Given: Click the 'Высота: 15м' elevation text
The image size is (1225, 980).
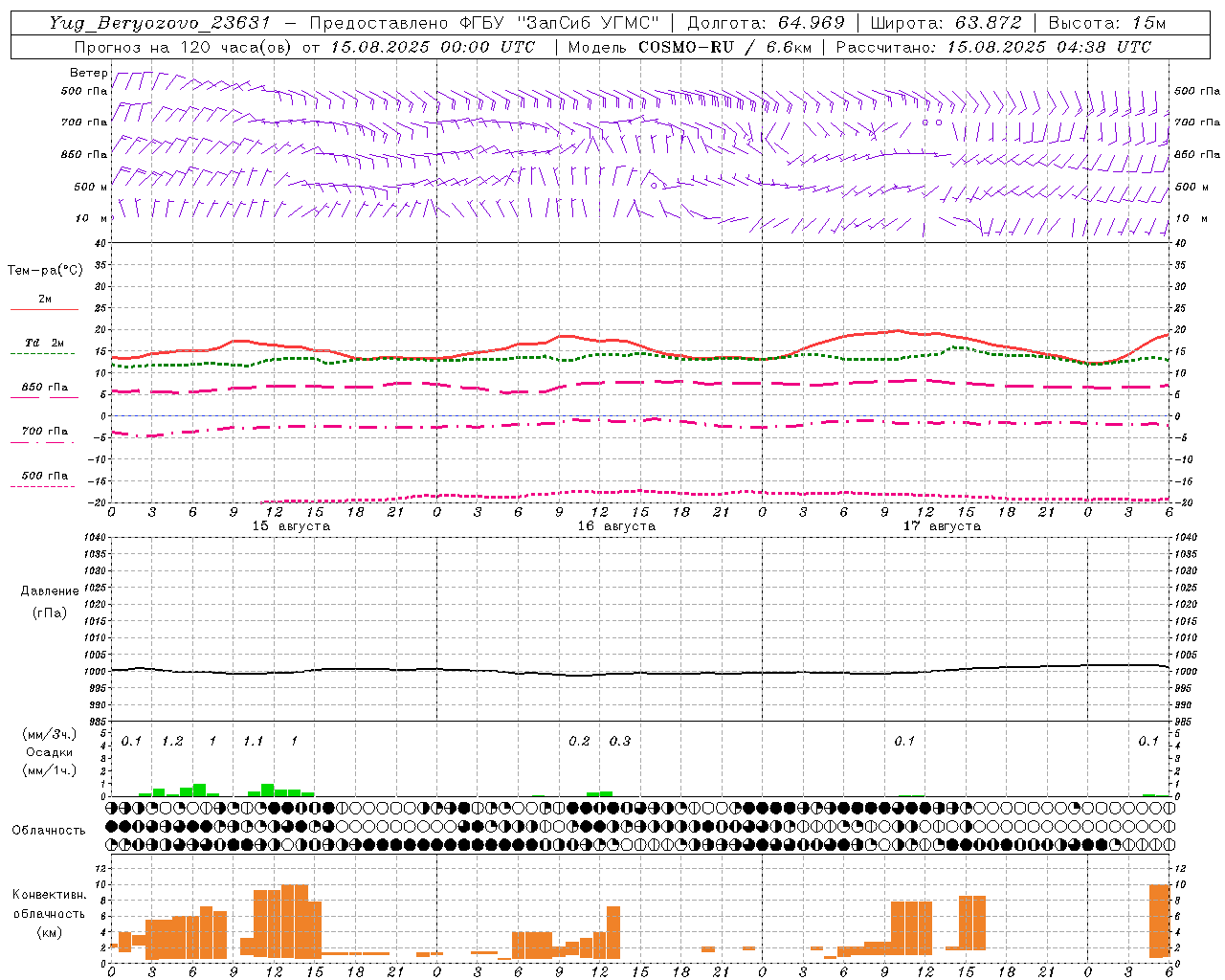Looking at the screenshot, I should pos(1107,23).
